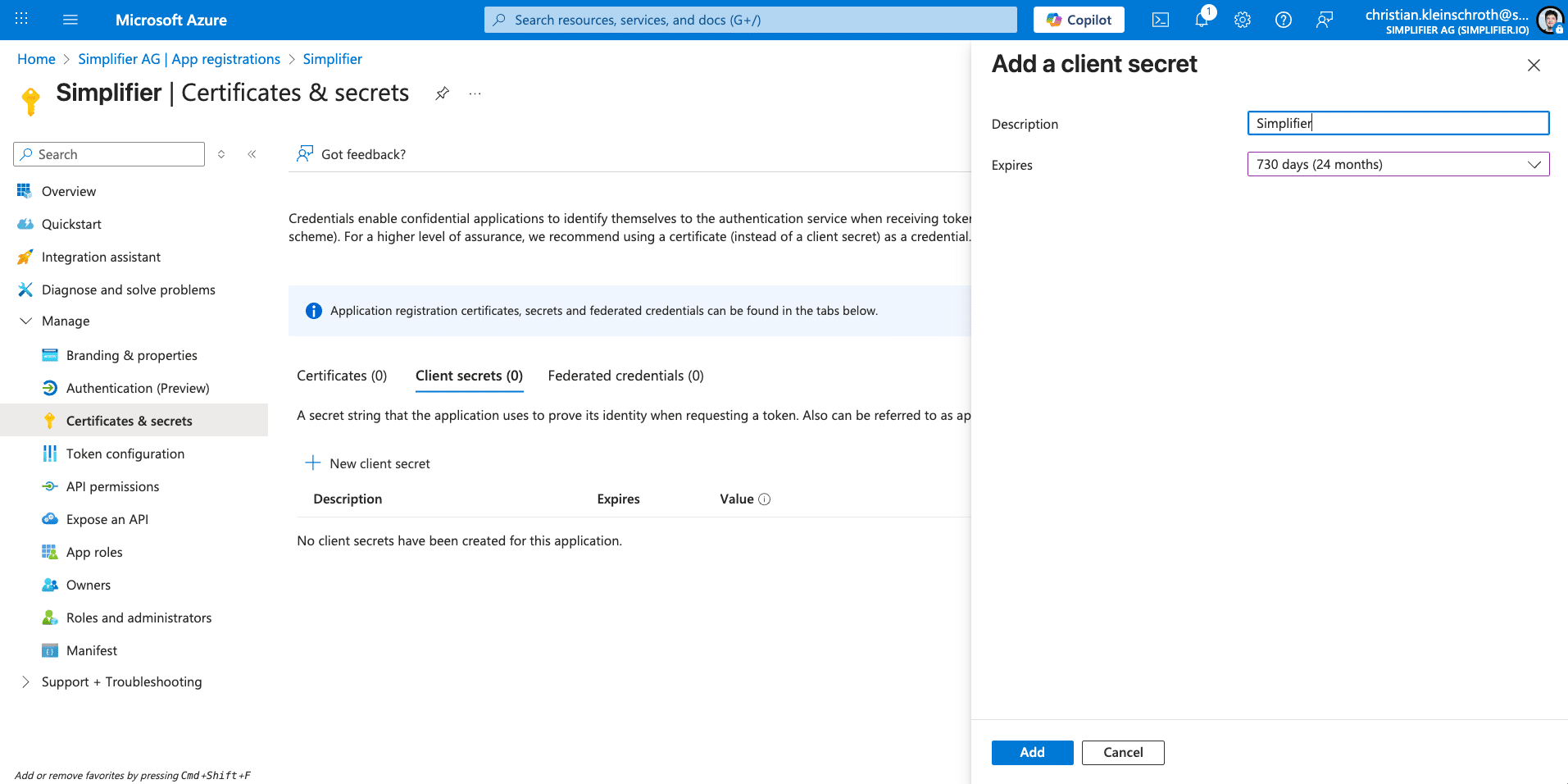The width and height of the screenshot is (1568, 784).
Task: Open the Cloud Shell terminal icon
Action: [x=1160, y=20]
